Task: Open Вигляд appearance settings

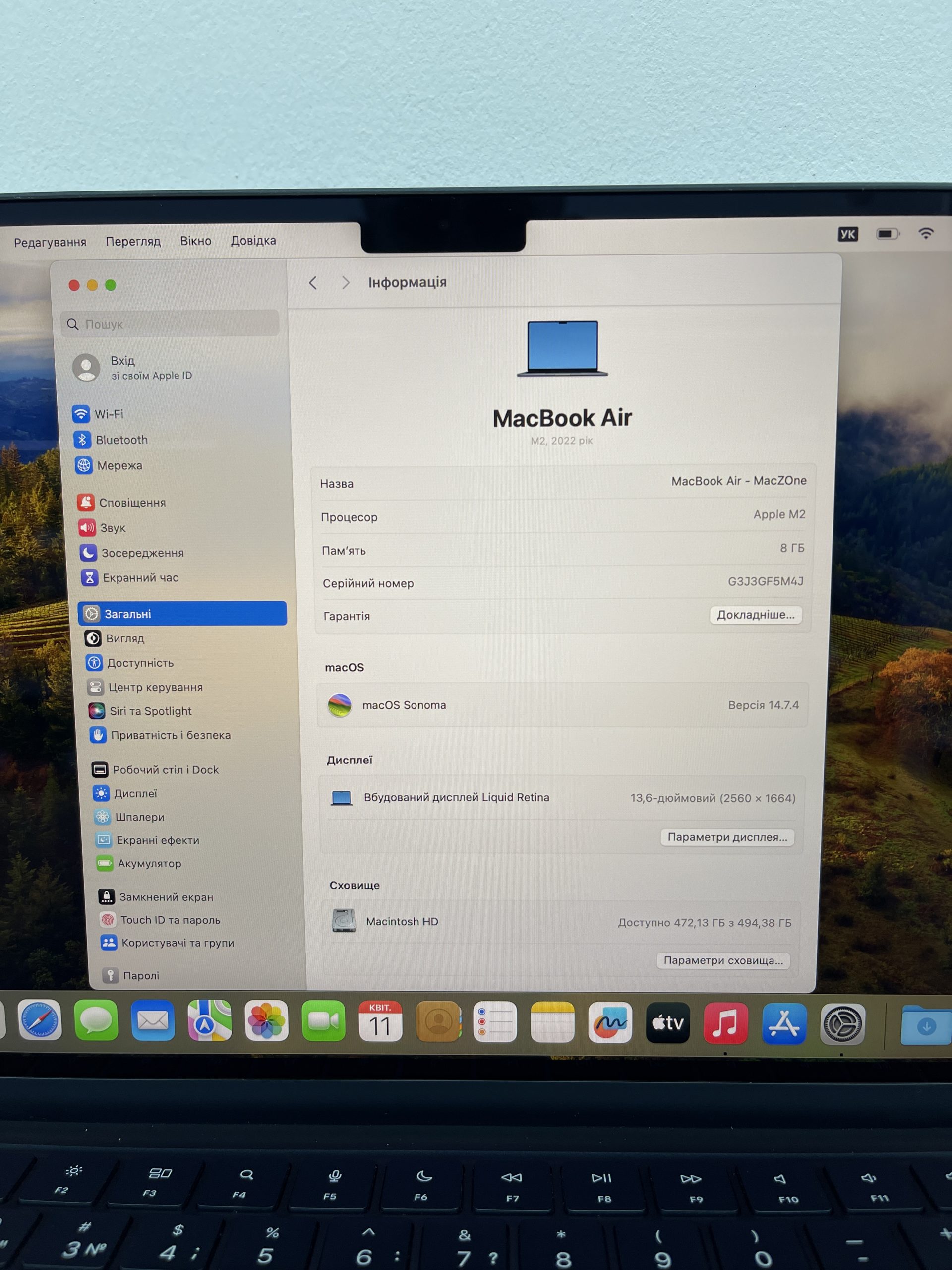Action: click(114, 638)
